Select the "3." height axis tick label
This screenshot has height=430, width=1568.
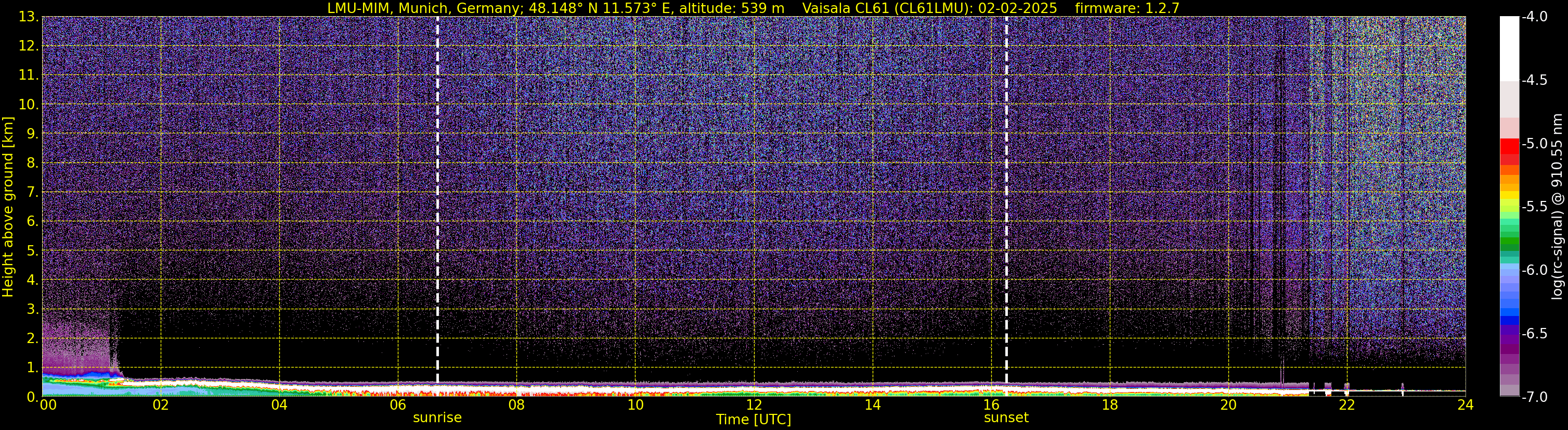pyautogui.click(x=33, y=309)
